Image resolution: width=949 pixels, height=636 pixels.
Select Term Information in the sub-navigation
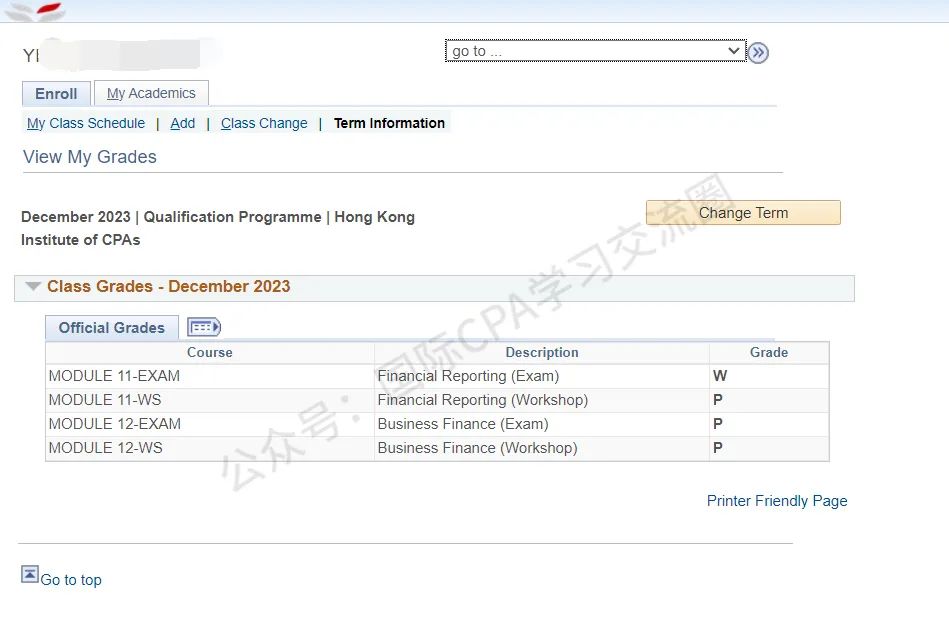389,123
